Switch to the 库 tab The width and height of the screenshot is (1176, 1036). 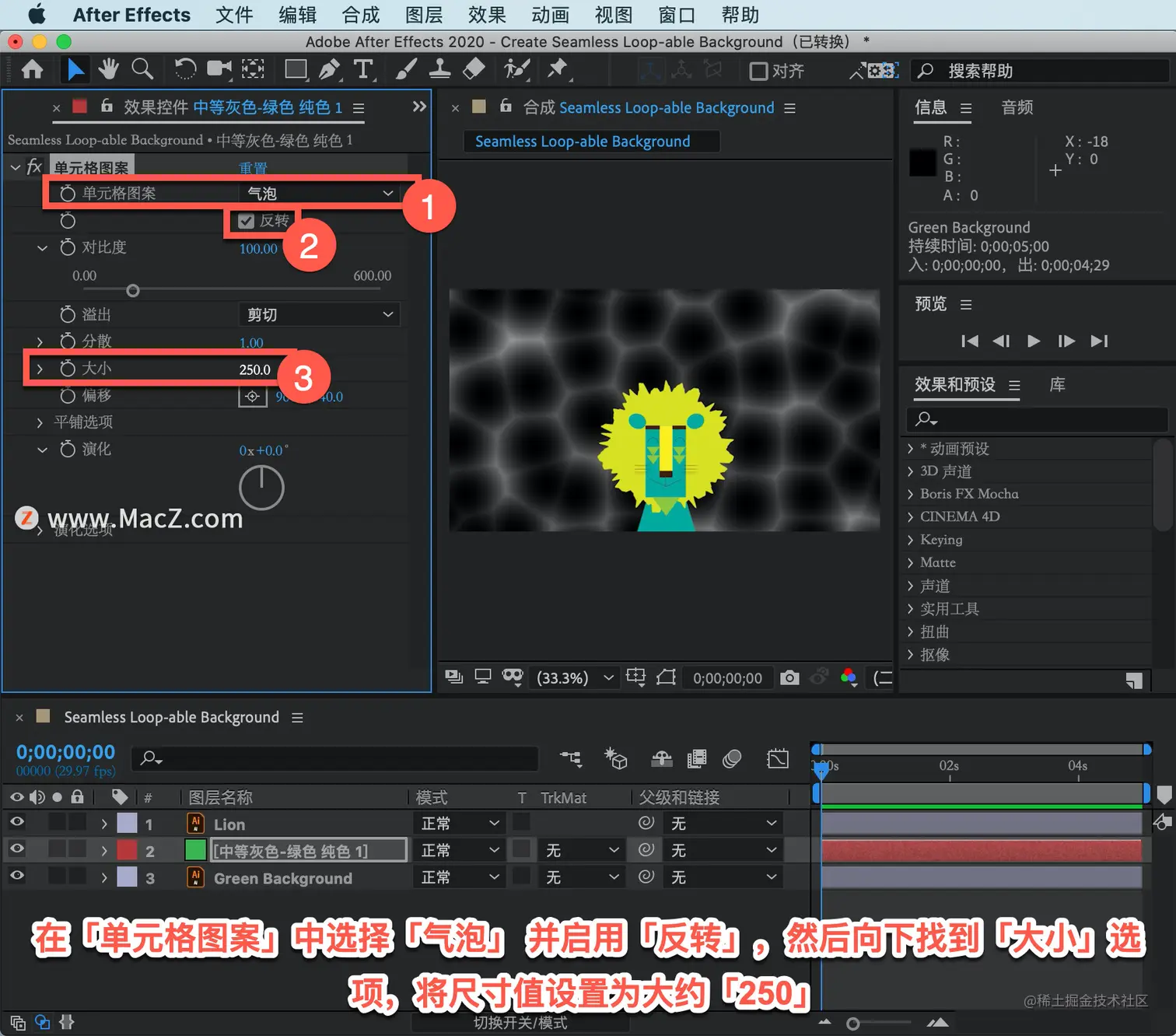coord(1058,385)
